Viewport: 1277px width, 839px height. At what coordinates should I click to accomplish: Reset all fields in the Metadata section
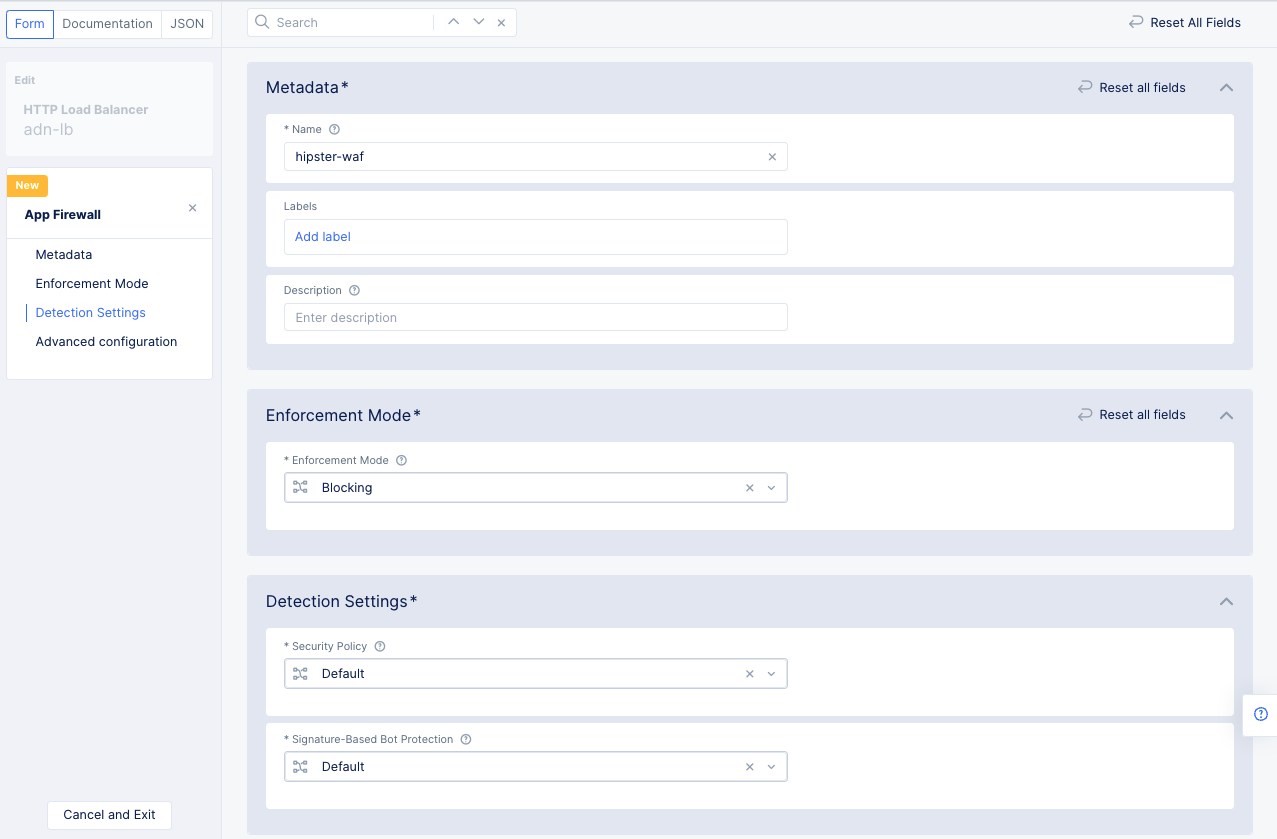[x=1131, y=87]
